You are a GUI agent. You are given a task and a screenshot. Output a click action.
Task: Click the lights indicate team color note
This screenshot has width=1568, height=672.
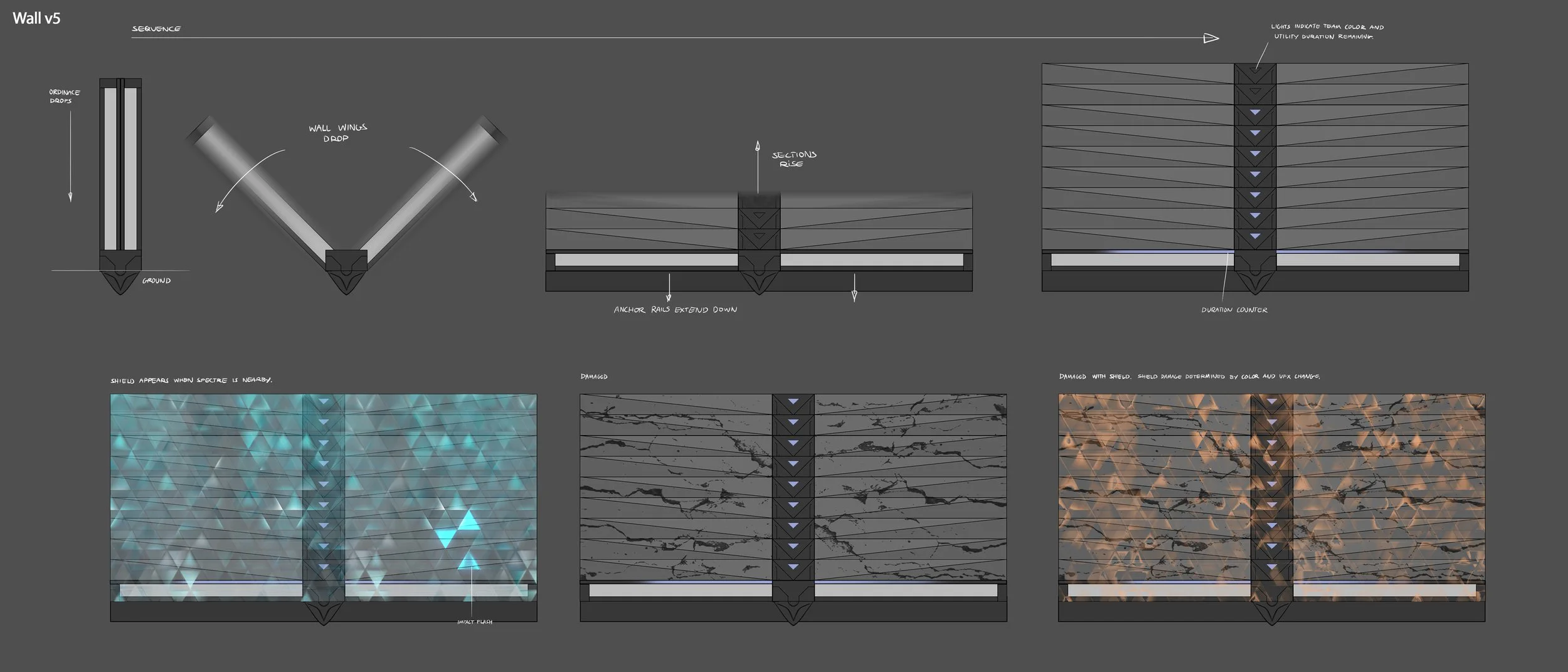(1327, 31)
